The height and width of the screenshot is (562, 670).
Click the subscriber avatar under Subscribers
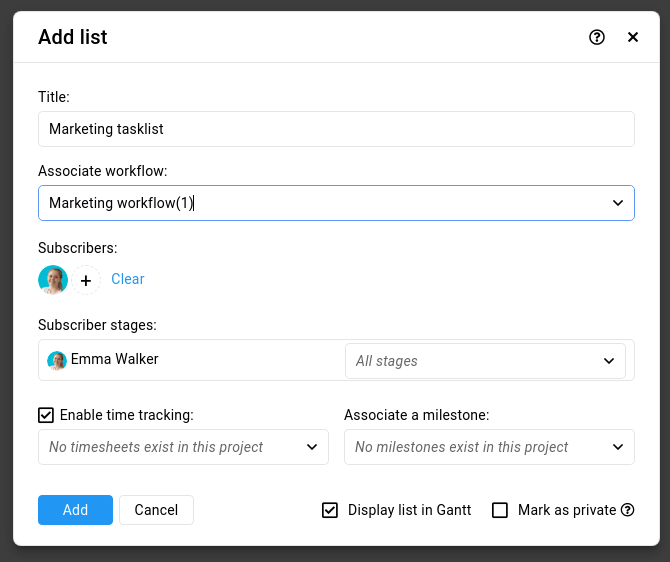(x=53, y=280)
